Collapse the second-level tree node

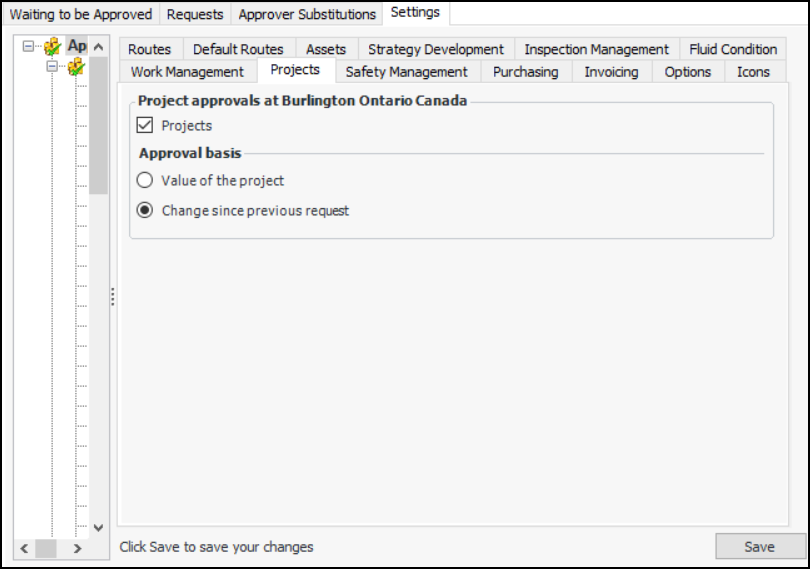[x=52, y=67]
